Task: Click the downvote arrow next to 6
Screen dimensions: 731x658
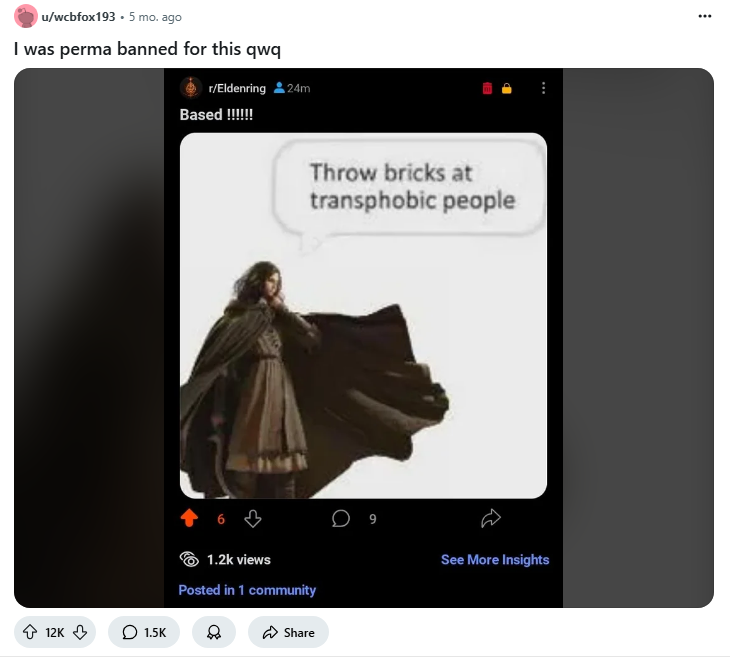Action: click(x=253, y=518)
